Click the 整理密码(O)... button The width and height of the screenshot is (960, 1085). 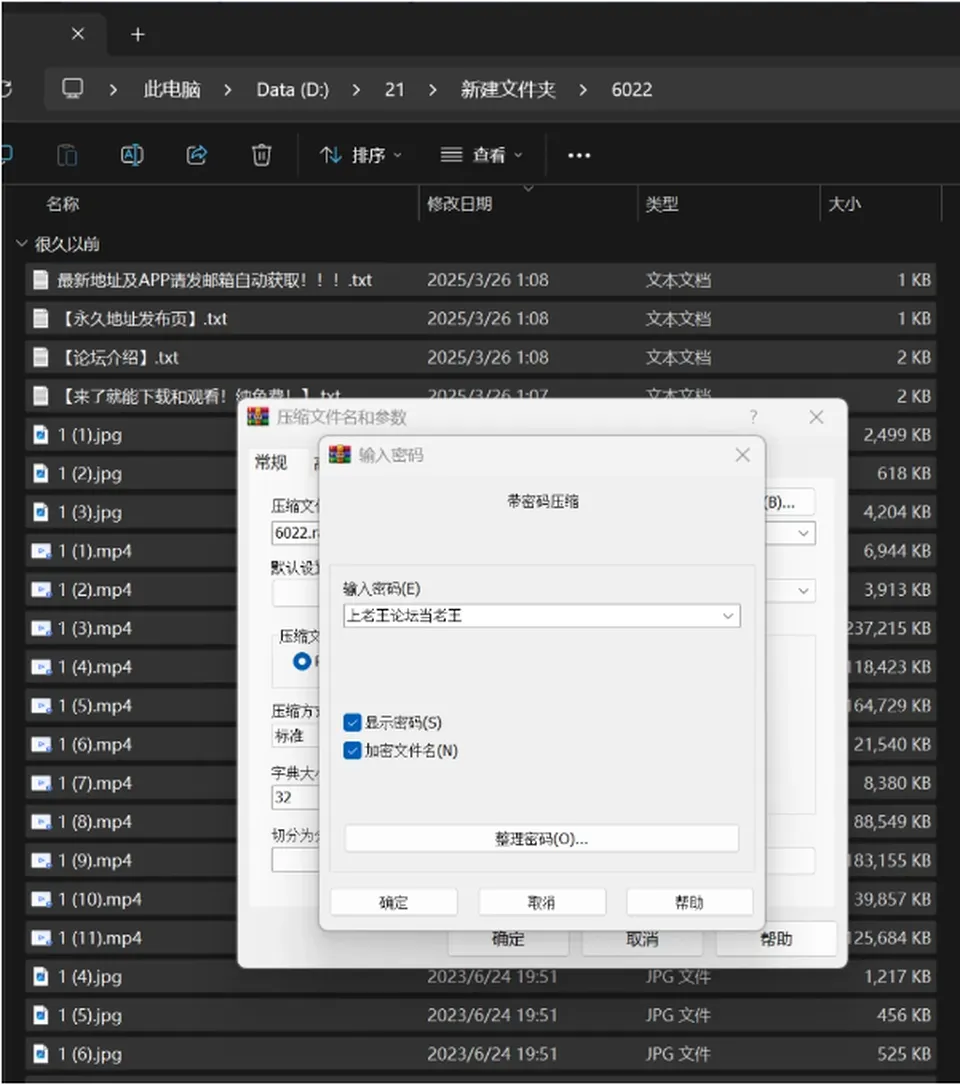point(541,839)
